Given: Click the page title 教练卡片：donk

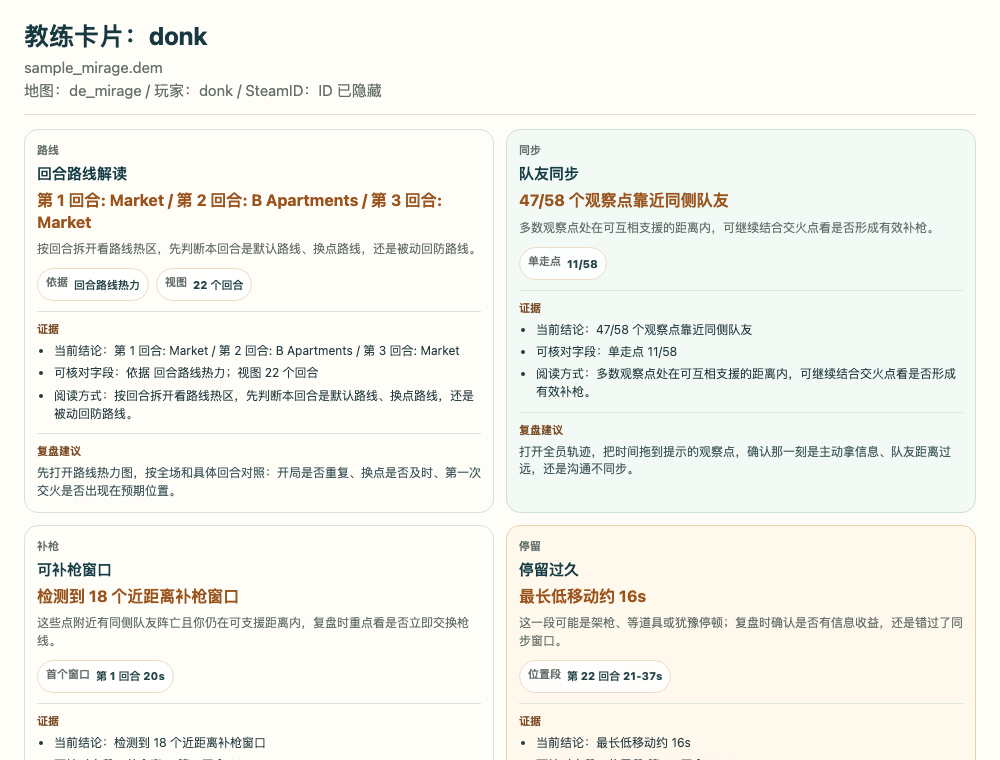Looking at the screenshot, I should (x=115, y=36).
